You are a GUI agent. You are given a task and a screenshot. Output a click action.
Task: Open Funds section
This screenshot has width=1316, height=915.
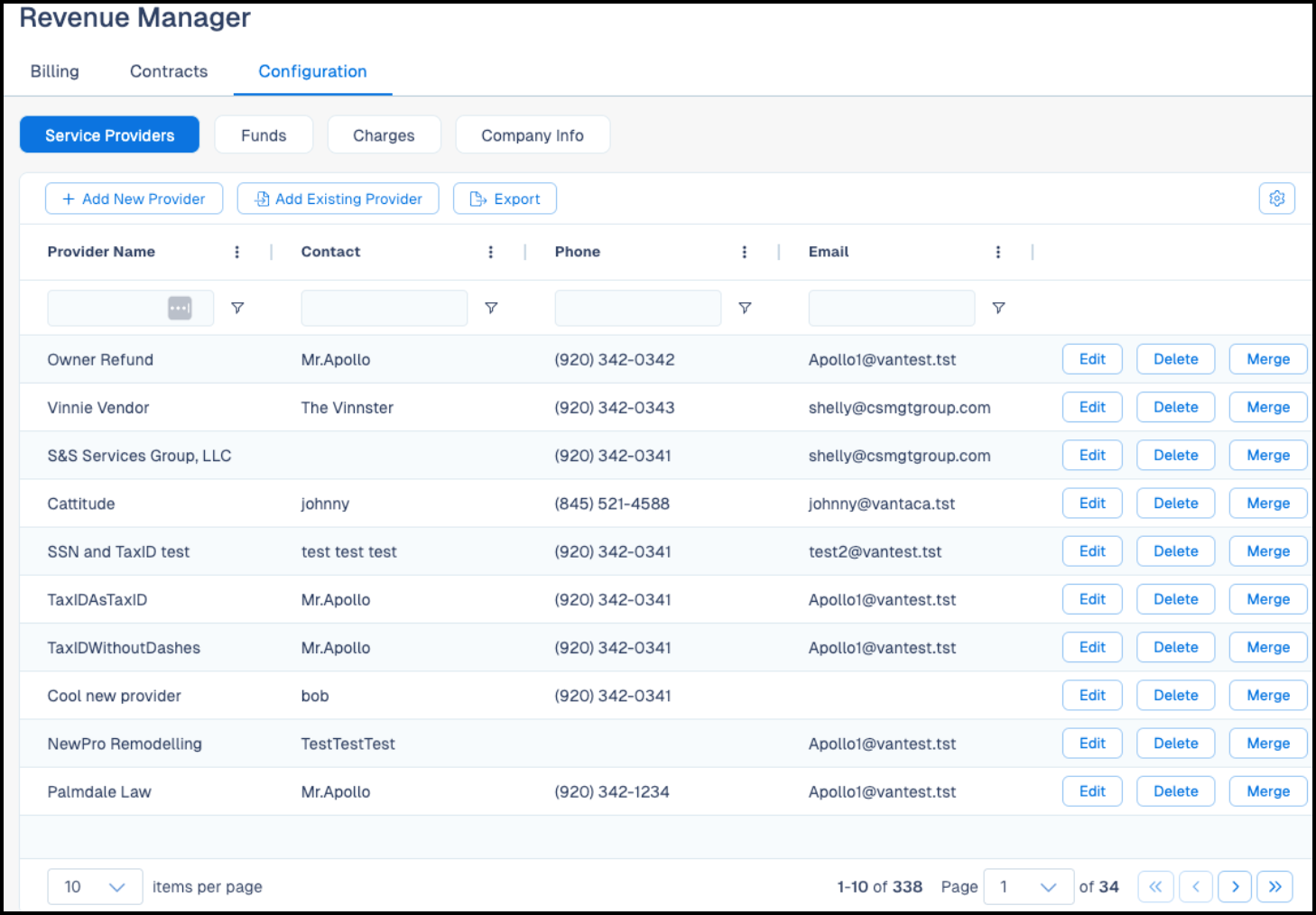tap(264, 135)
